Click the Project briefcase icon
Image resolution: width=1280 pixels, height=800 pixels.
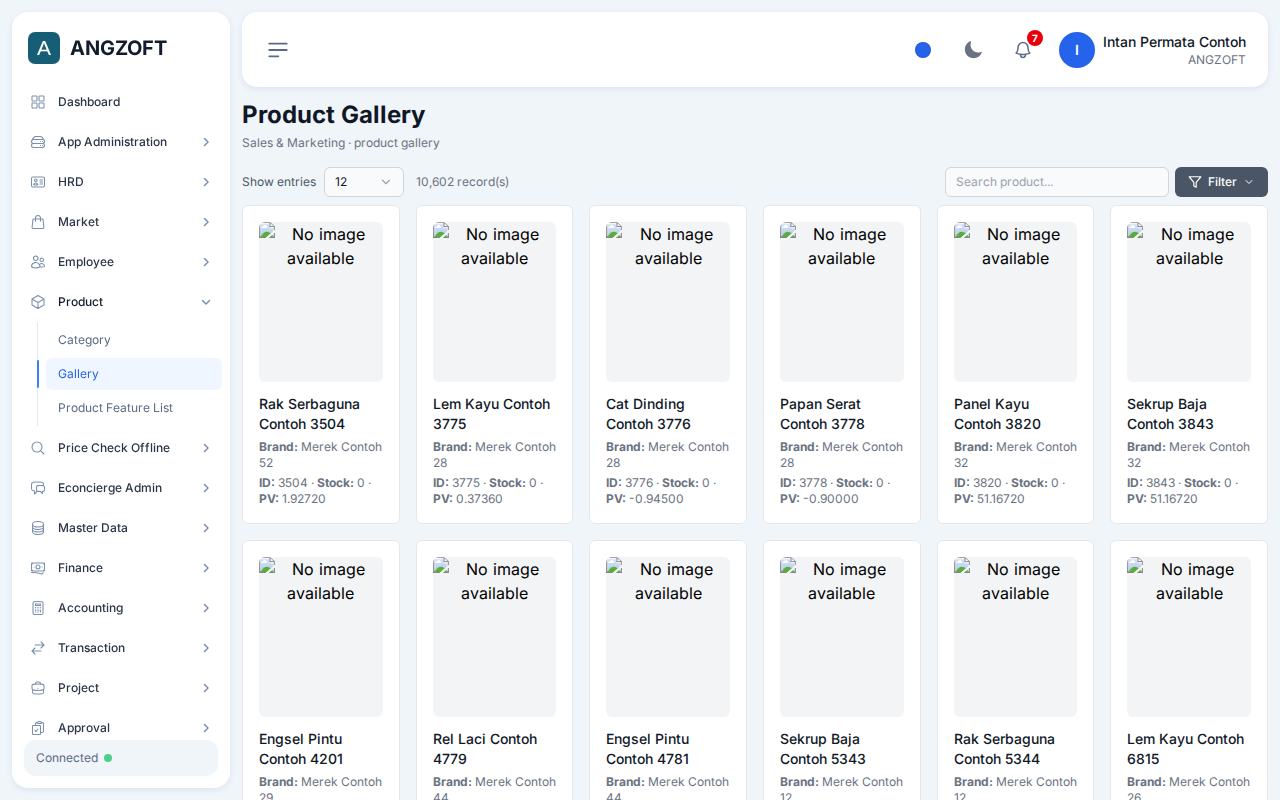(x=38, y=688)
